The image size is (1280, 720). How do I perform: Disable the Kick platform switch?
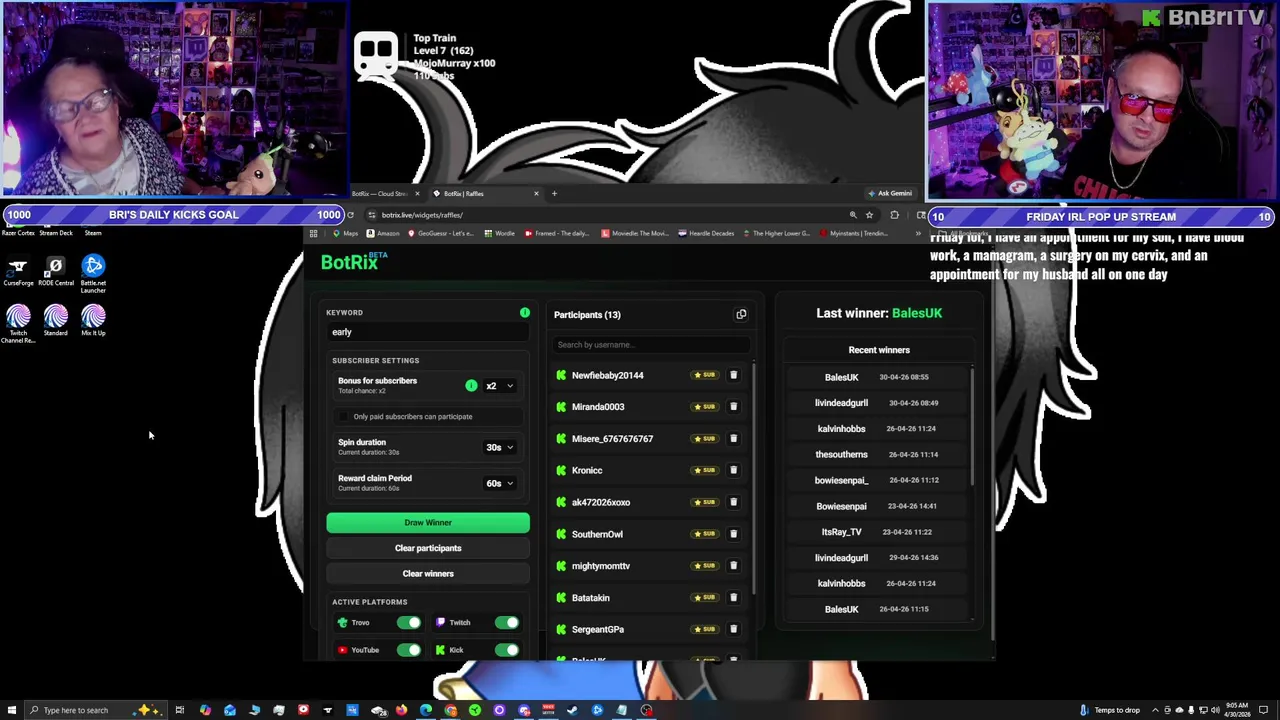tap(507, 650)
